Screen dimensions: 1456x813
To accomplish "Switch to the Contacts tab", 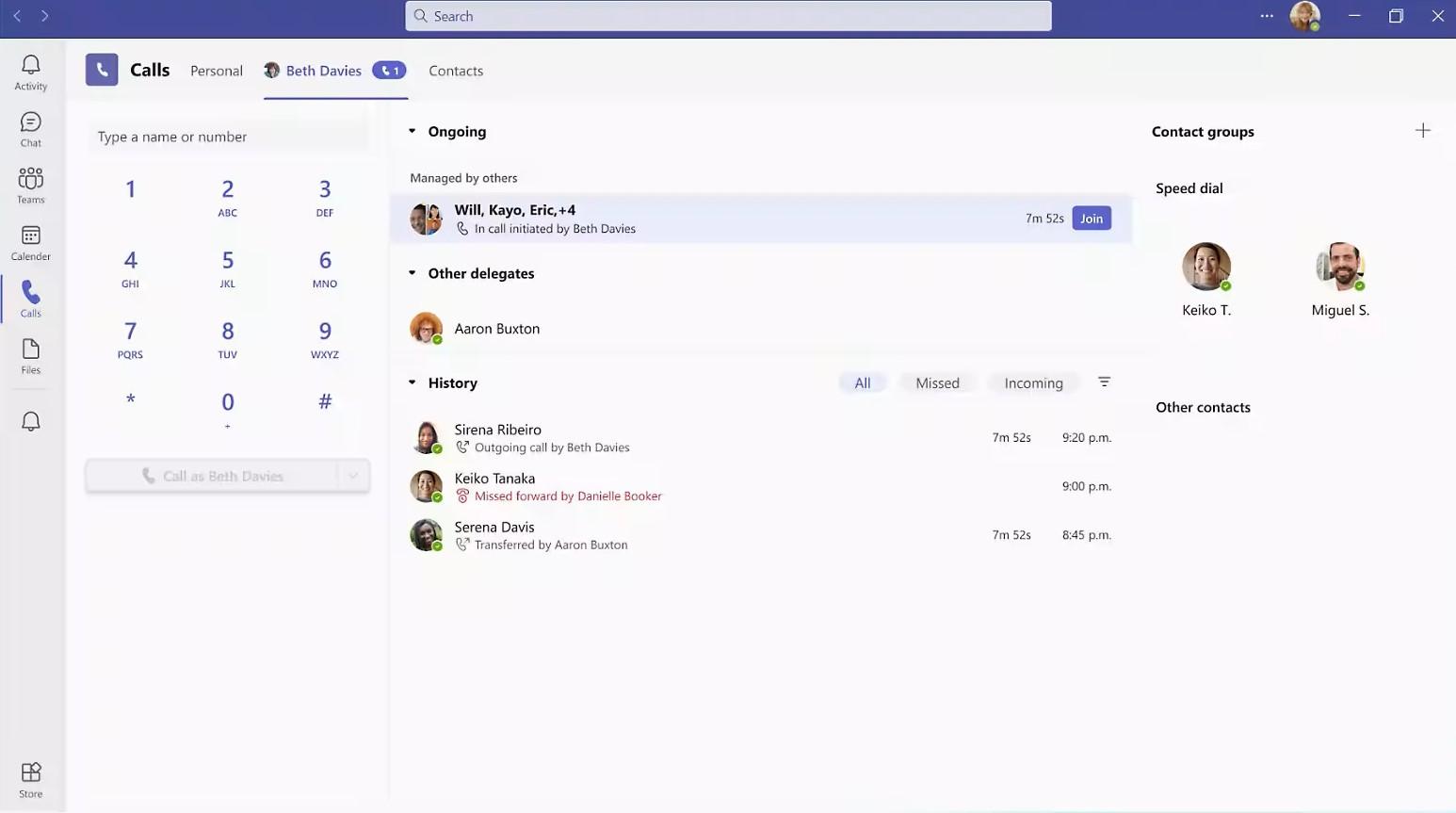I will (455, 70).
